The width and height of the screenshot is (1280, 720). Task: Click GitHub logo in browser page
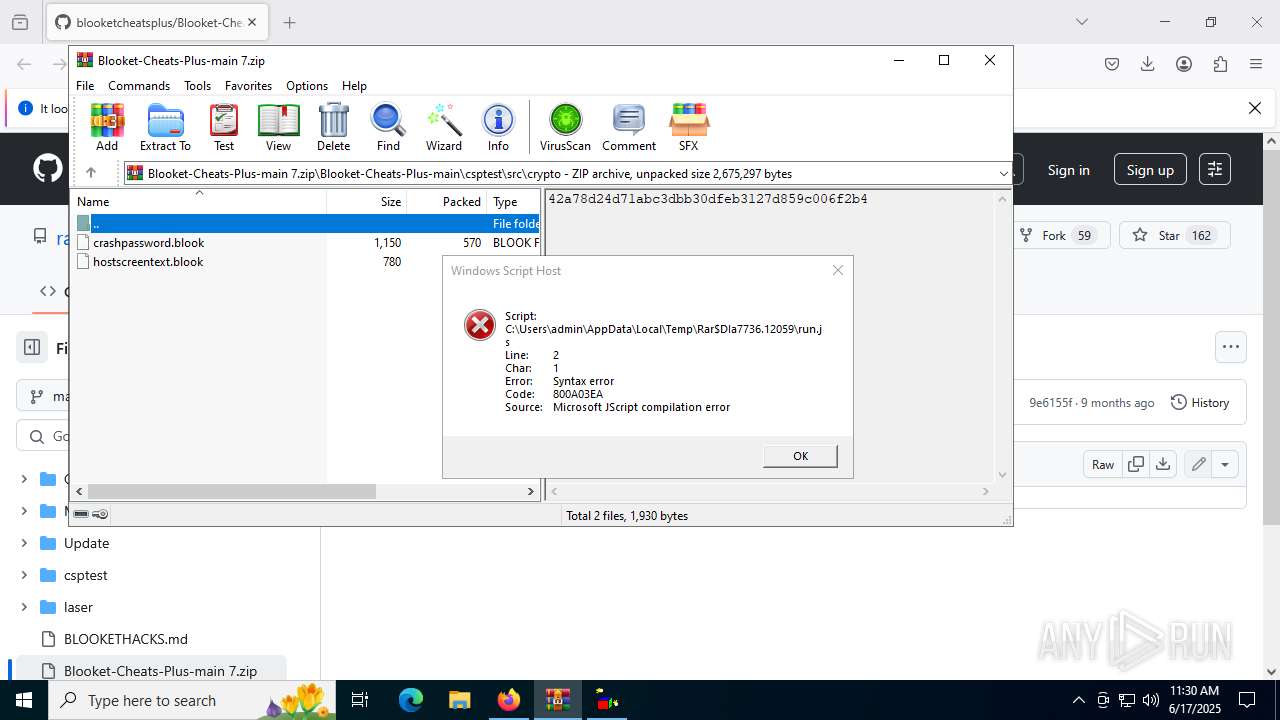tap(47, 169)
